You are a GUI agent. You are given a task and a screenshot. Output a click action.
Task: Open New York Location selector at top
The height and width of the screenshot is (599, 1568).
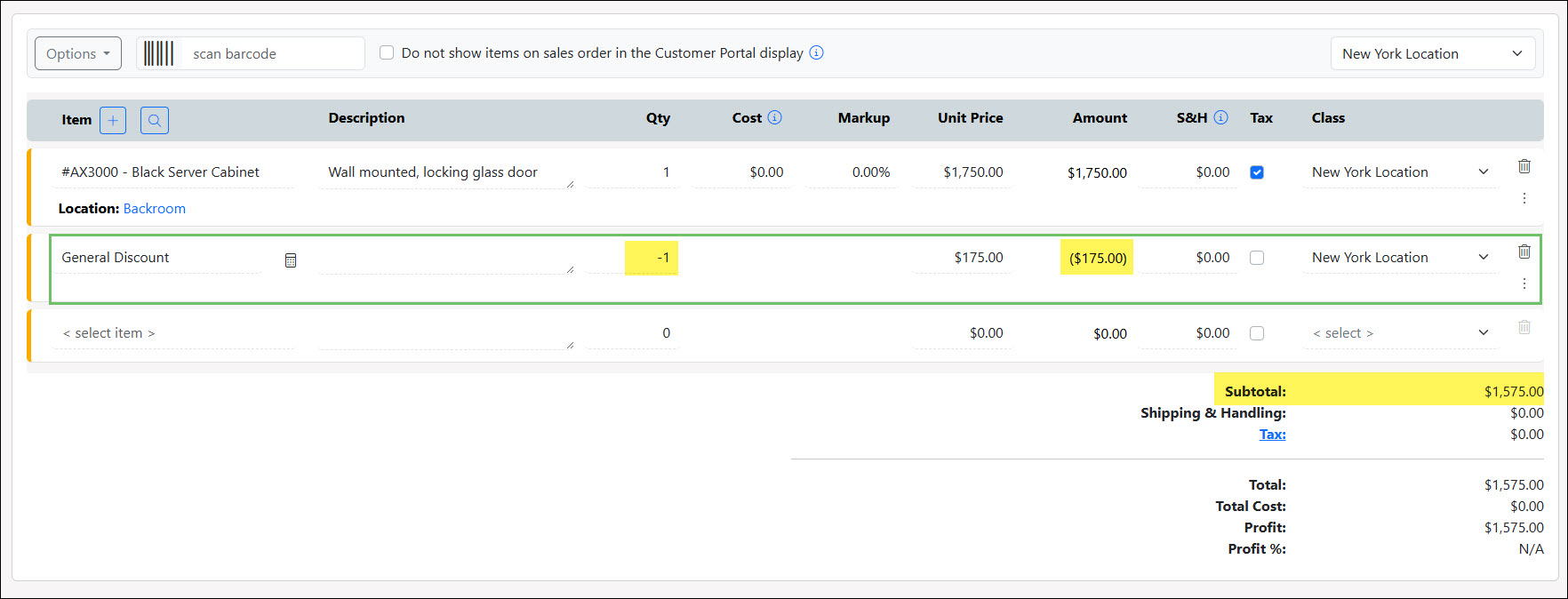(1433, 53)
